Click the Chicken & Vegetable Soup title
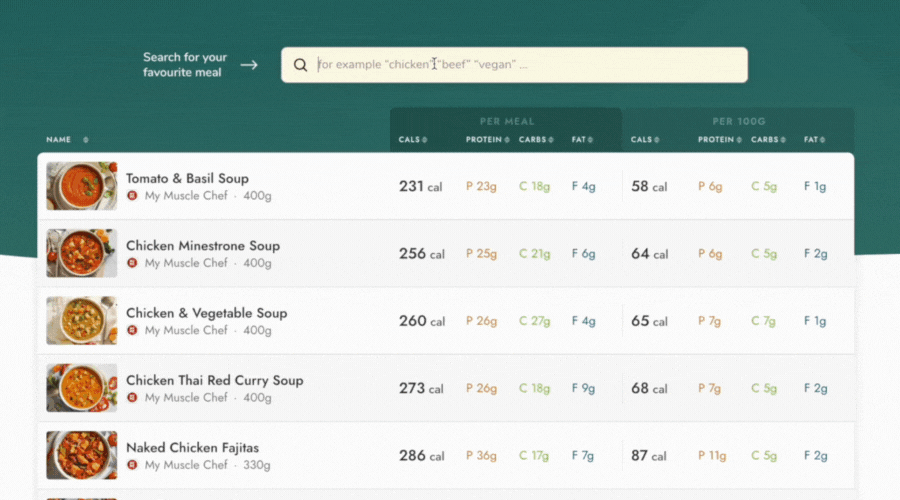Viewport: 900px width, 500px height. pos(207,313)
